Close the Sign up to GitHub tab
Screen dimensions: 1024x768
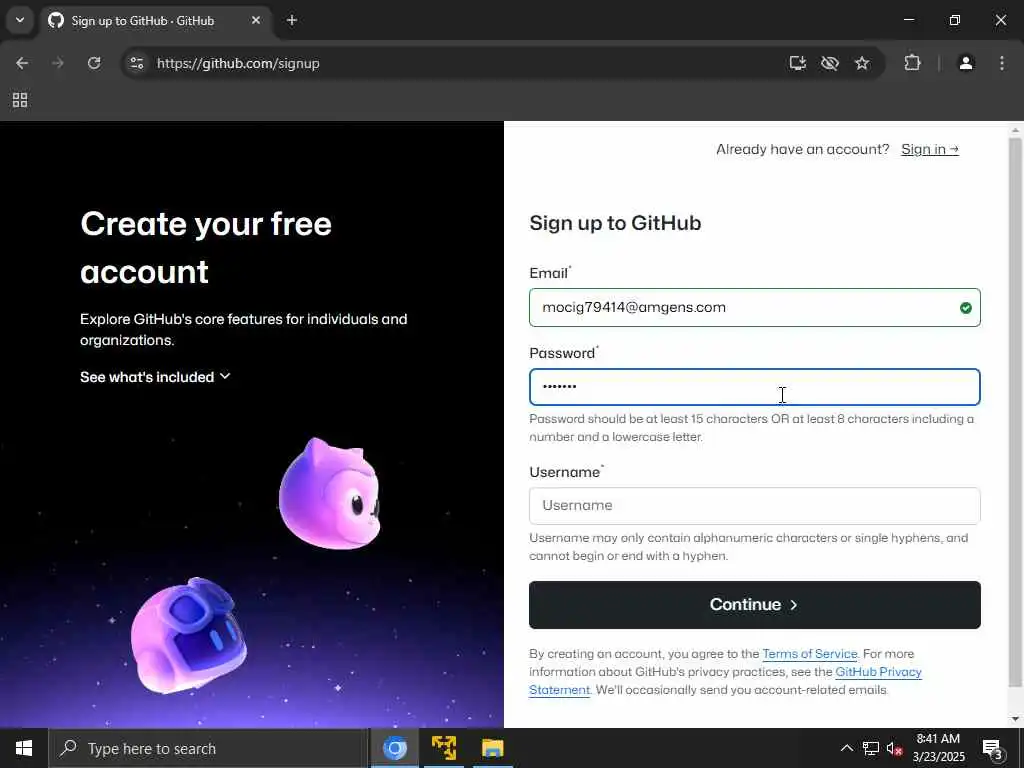256,20
